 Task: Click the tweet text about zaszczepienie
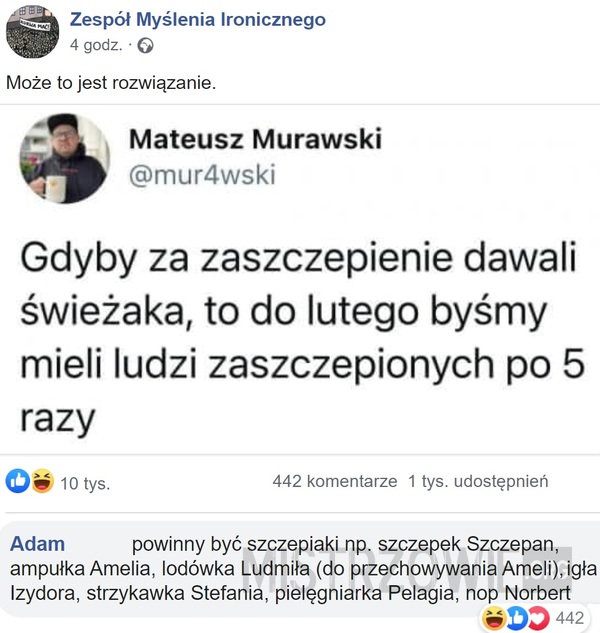(x=302, y=337)
